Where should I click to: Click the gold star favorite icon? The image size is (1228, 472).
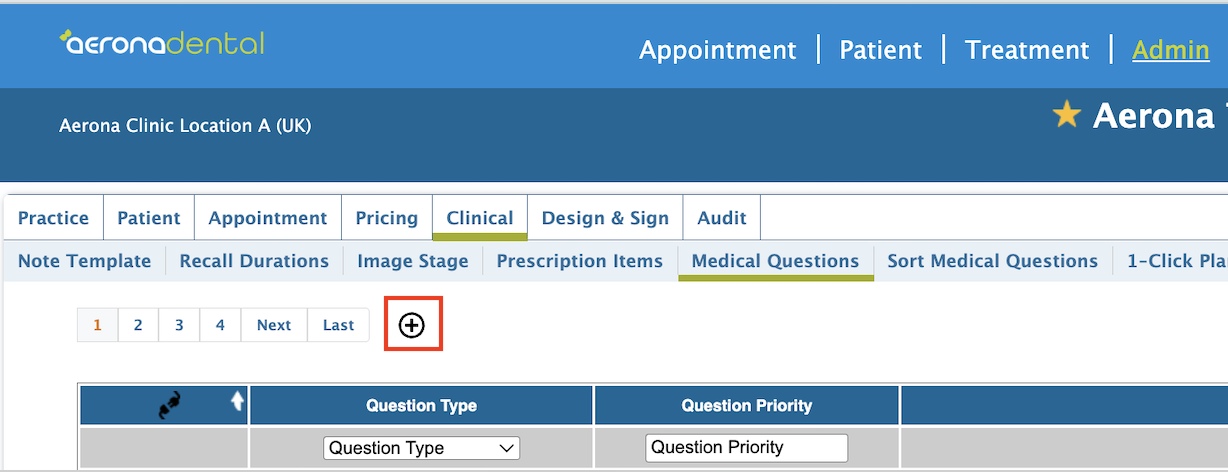[x=1067, y=115]
